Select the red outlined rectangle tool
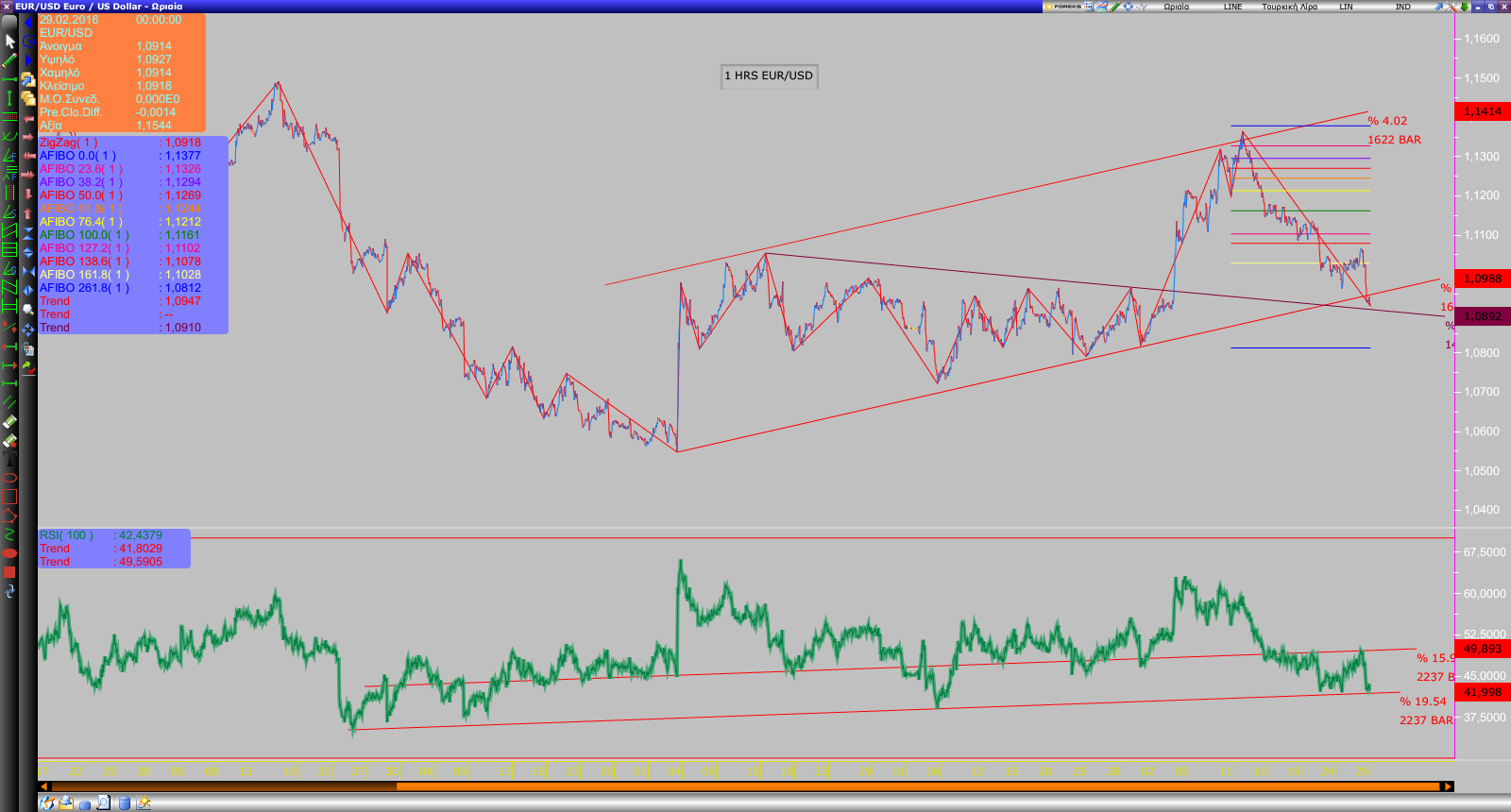 click(x=9, y=497)
